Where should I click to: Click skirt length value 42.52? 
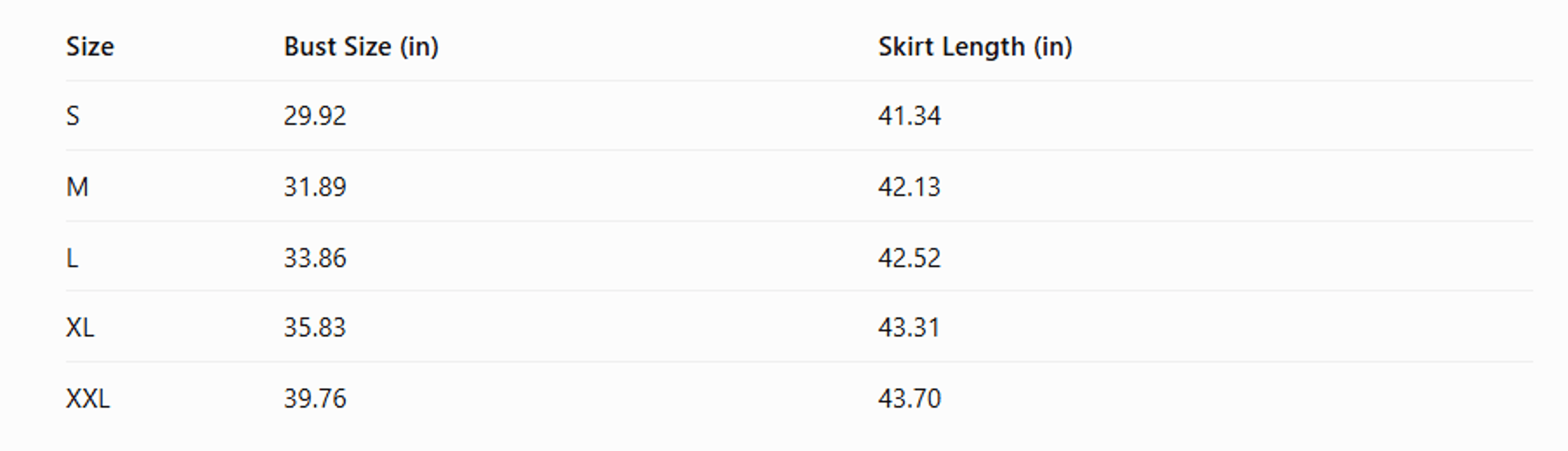[x=909, y=258]
